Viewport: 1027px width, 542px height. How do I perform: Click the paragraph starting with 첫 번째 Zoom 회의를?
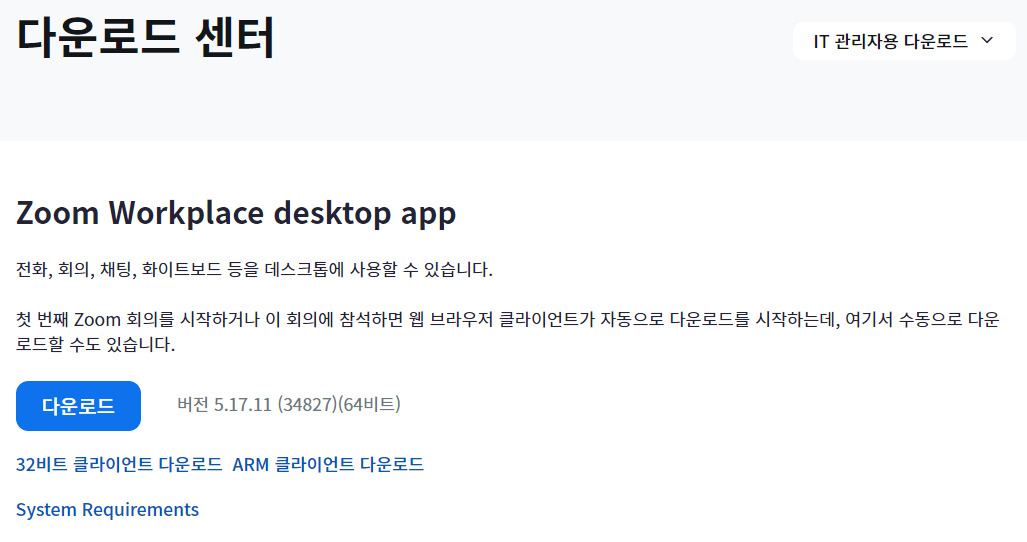pos(508,331)
